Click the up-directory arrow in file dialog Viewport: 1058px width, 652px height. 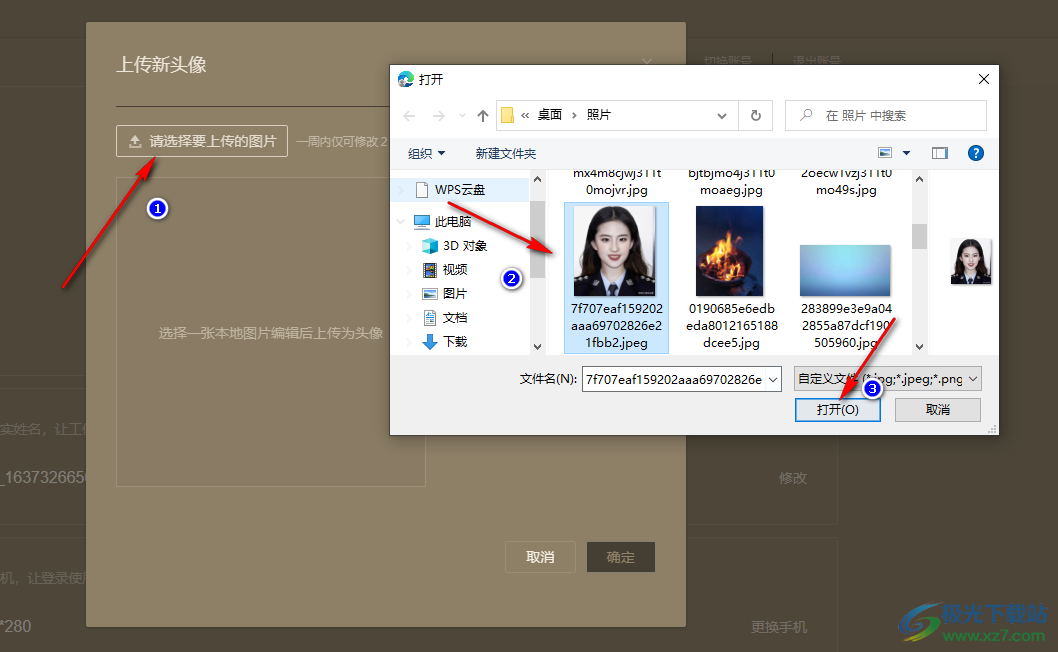click(x=483, y=116)
